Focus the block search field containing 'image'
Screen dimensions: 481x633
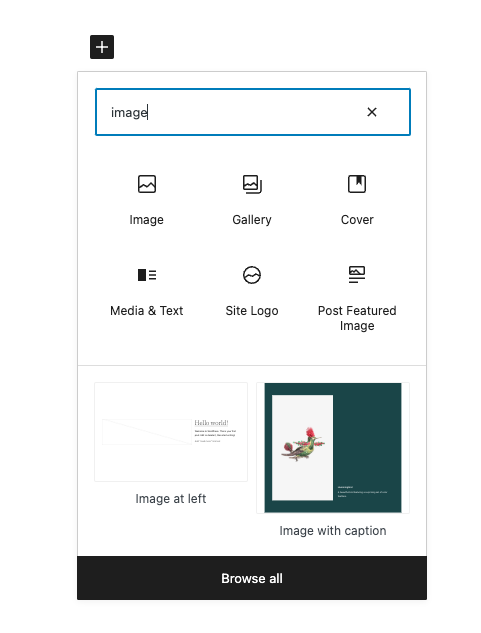[253, 112]
